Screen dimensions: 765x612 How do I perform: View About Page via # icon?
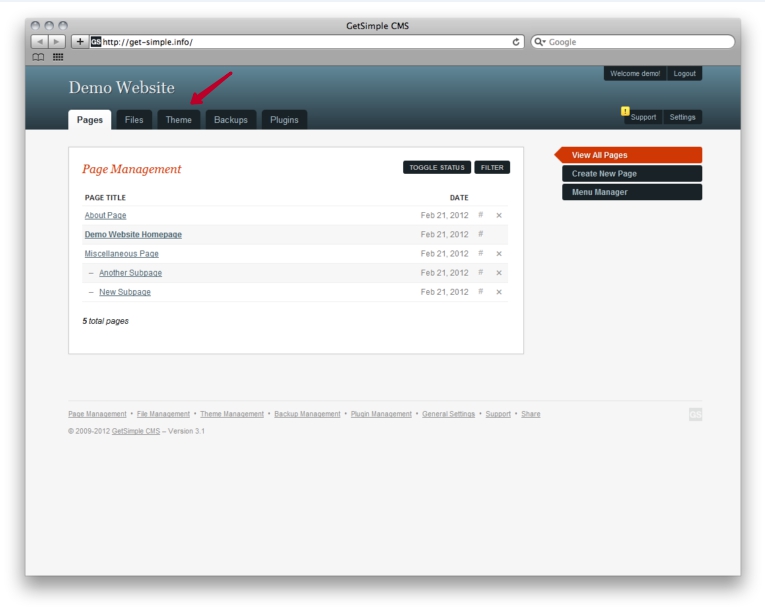click(x=480, y=215)
